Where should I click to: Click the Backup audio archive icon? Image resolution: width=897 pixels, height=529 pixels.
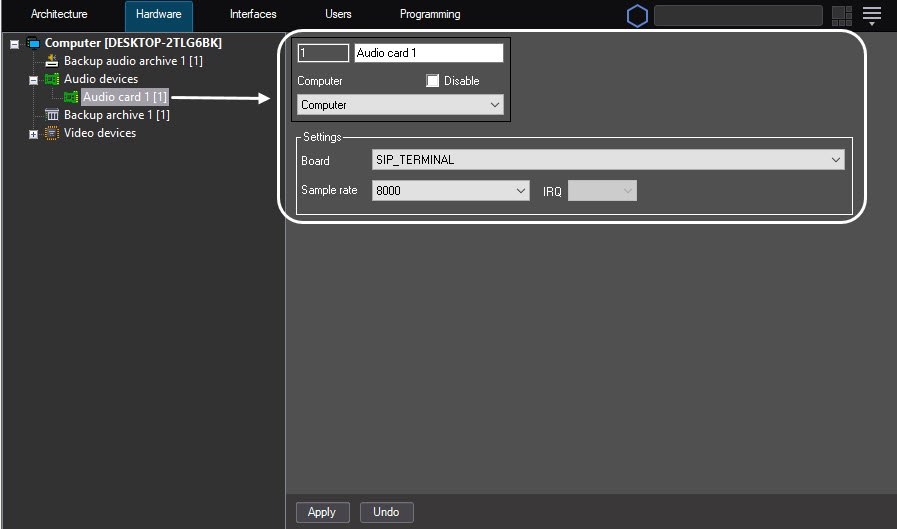coord(51,61)
